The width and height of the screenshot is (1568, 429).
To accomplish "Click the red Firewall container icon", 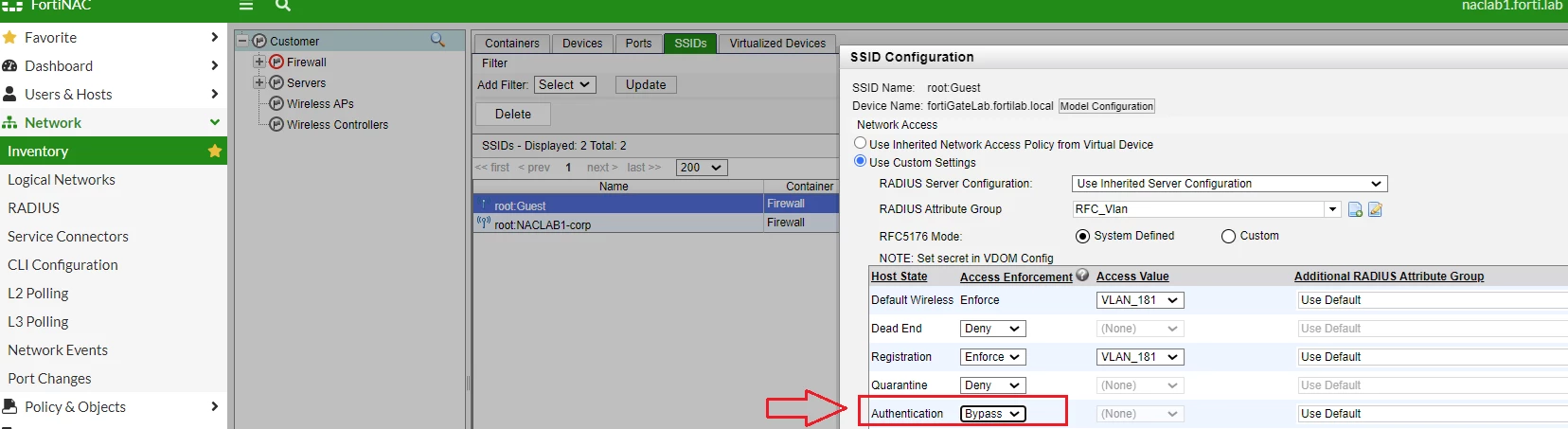I will point(276,63).
